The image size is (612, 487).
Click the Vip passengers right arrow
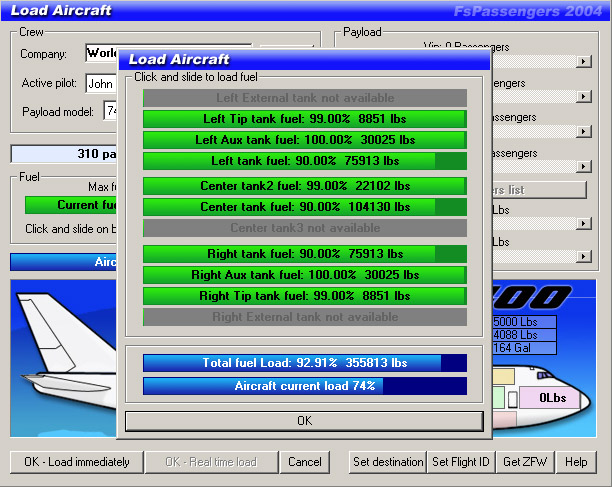tap(584, 61)
